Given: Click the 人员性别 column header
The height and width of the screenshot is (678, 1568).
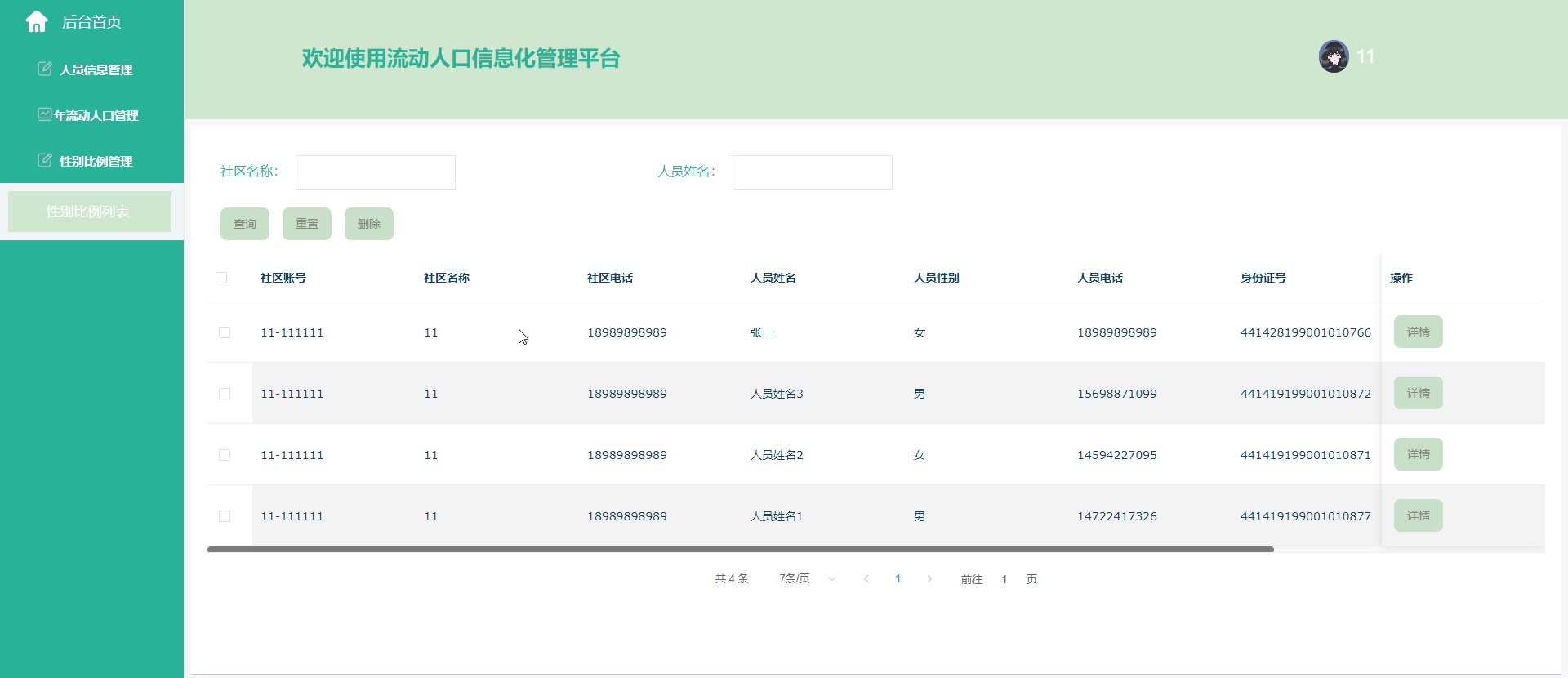Looking at the screenshot, I should pos(937,278).
